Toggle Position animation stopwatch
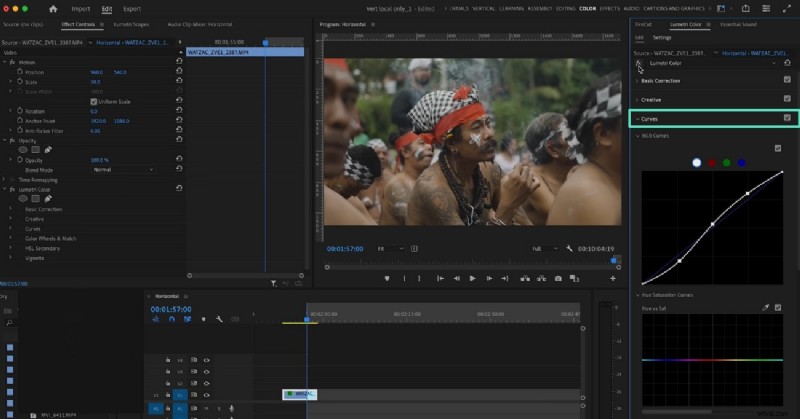The width and height of the screenshot is (800, 419). [20, 72]
